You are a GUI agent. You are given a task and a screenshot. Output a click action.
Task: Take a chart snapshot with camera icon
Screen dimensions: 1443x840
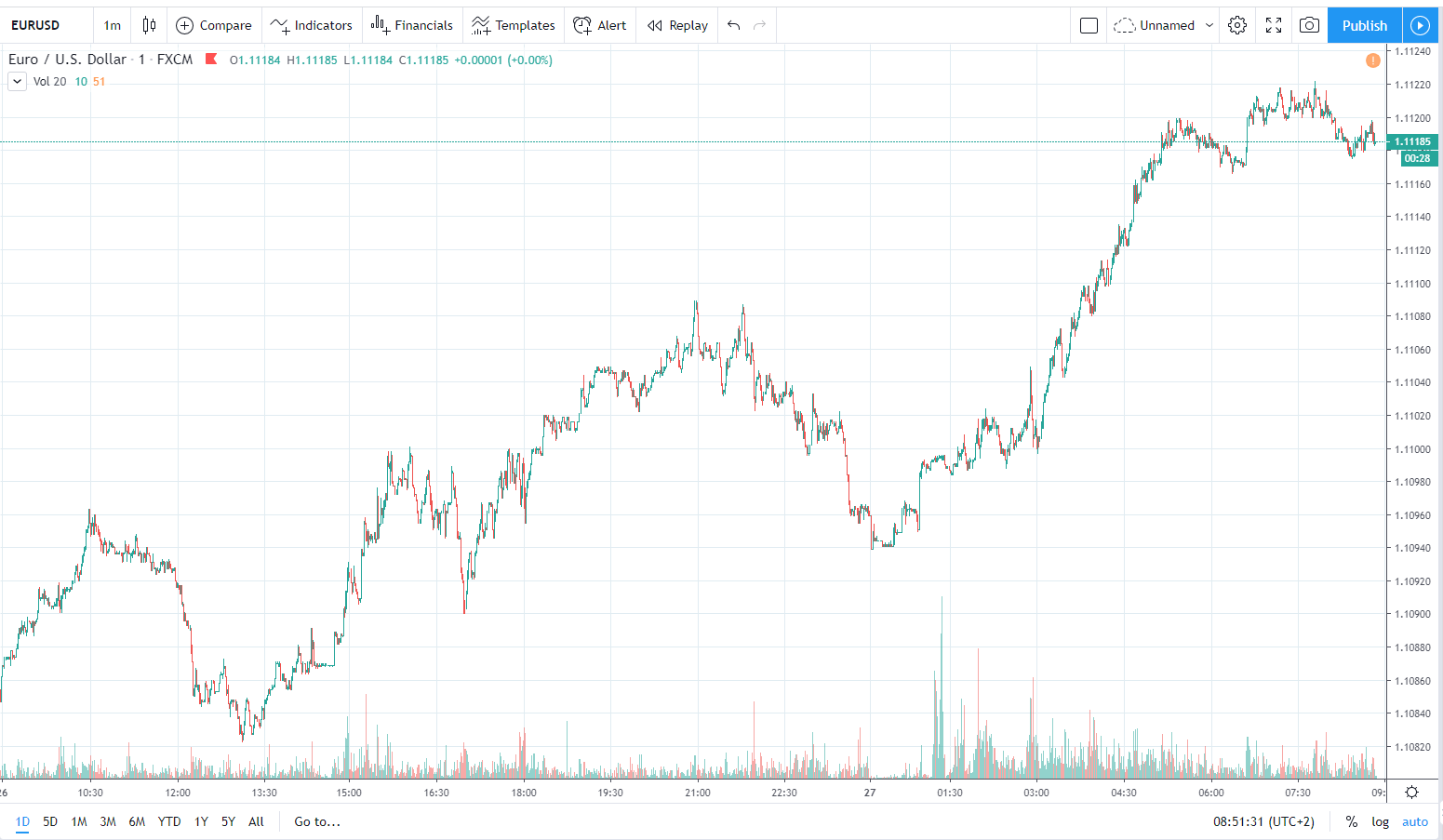(x=1309, y=25)
